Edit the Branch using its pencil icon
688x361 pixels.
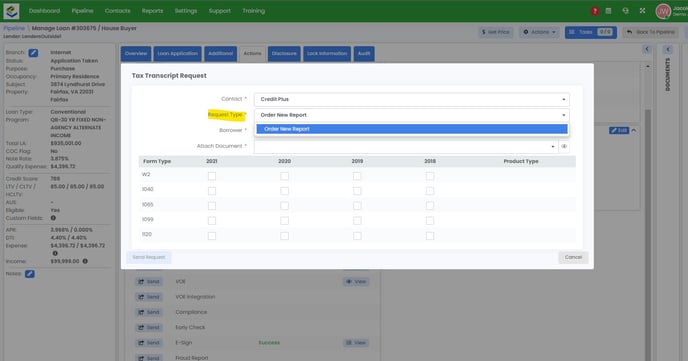tap(33, 53)
